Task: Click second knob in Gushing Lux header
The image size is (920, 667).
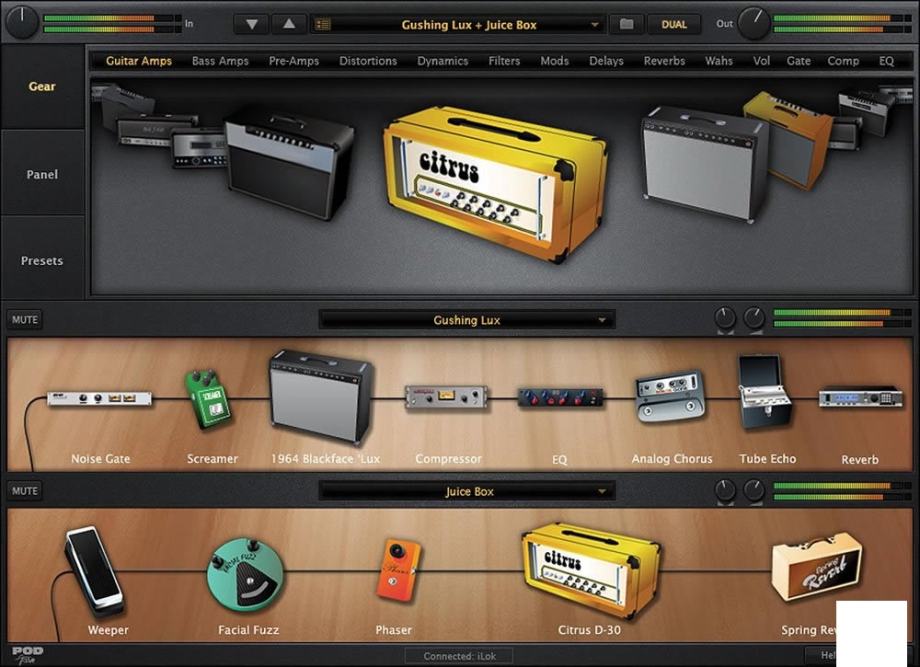Action: pyautogui.click(x=754, y=319)
